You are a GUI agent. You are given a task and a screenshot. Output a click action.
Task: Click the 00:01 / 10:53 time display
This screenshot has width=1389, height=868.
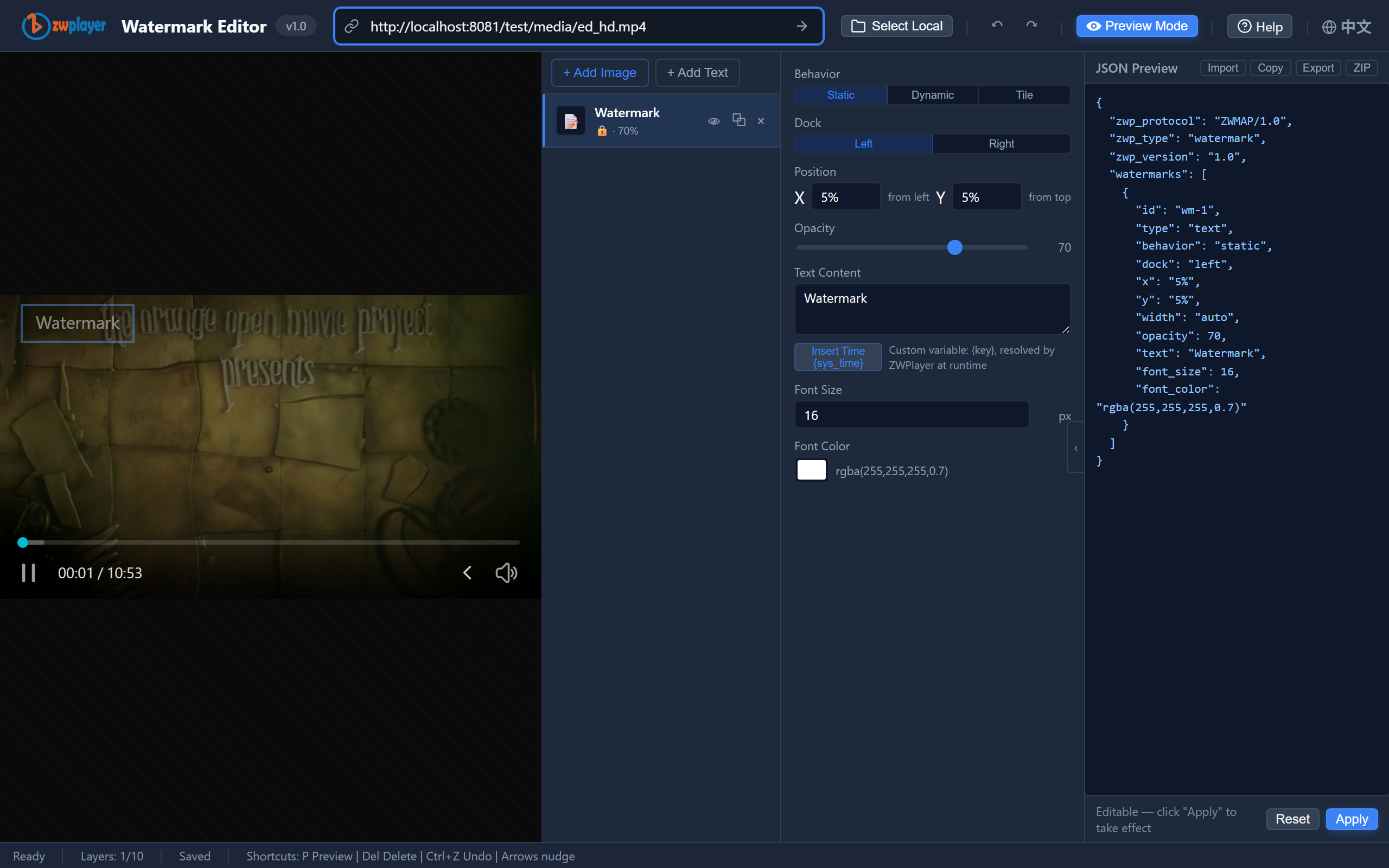100,573
